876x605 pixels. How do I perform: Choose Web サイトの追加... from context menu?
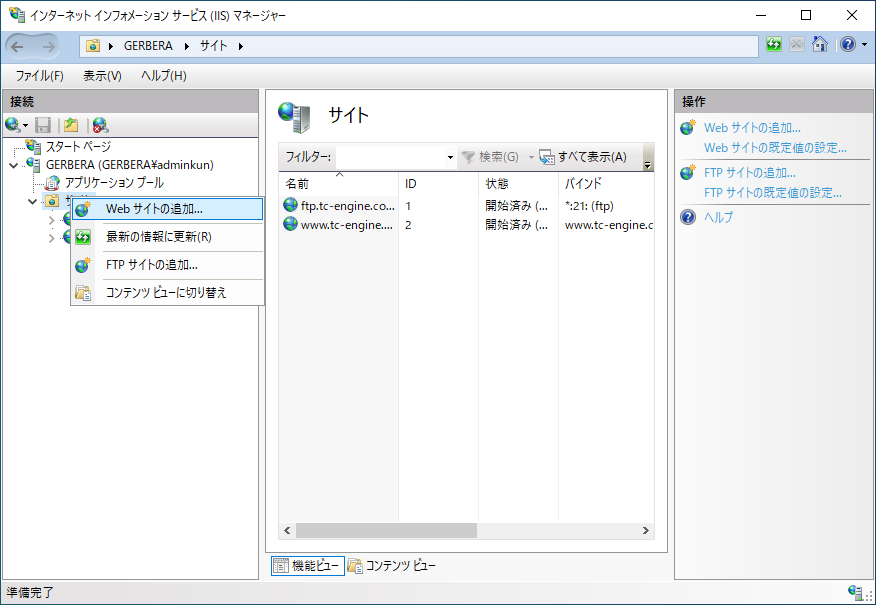pos(167,209)
